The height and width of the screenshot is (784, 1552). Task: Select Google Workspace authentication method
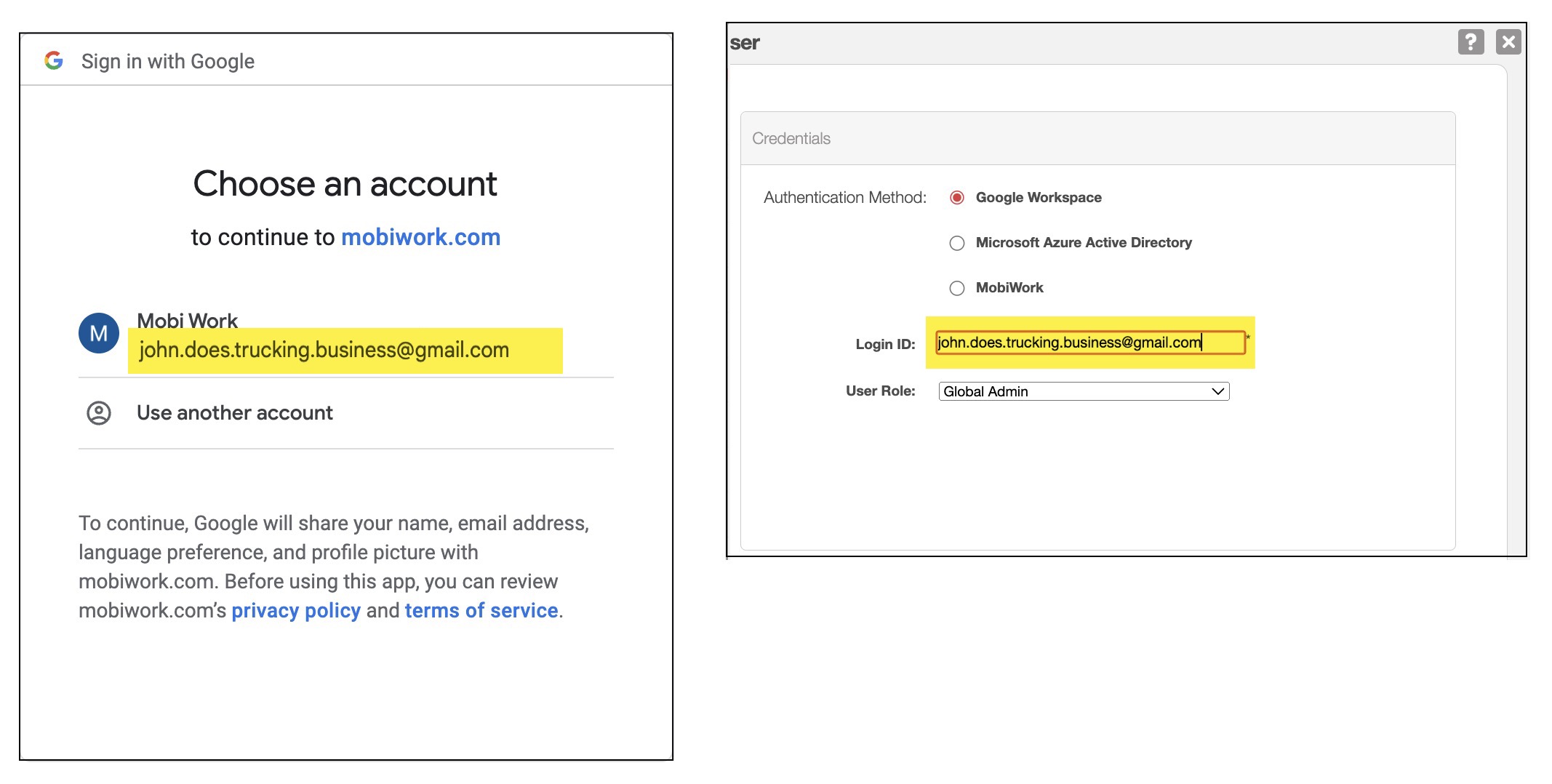point(957,198)
